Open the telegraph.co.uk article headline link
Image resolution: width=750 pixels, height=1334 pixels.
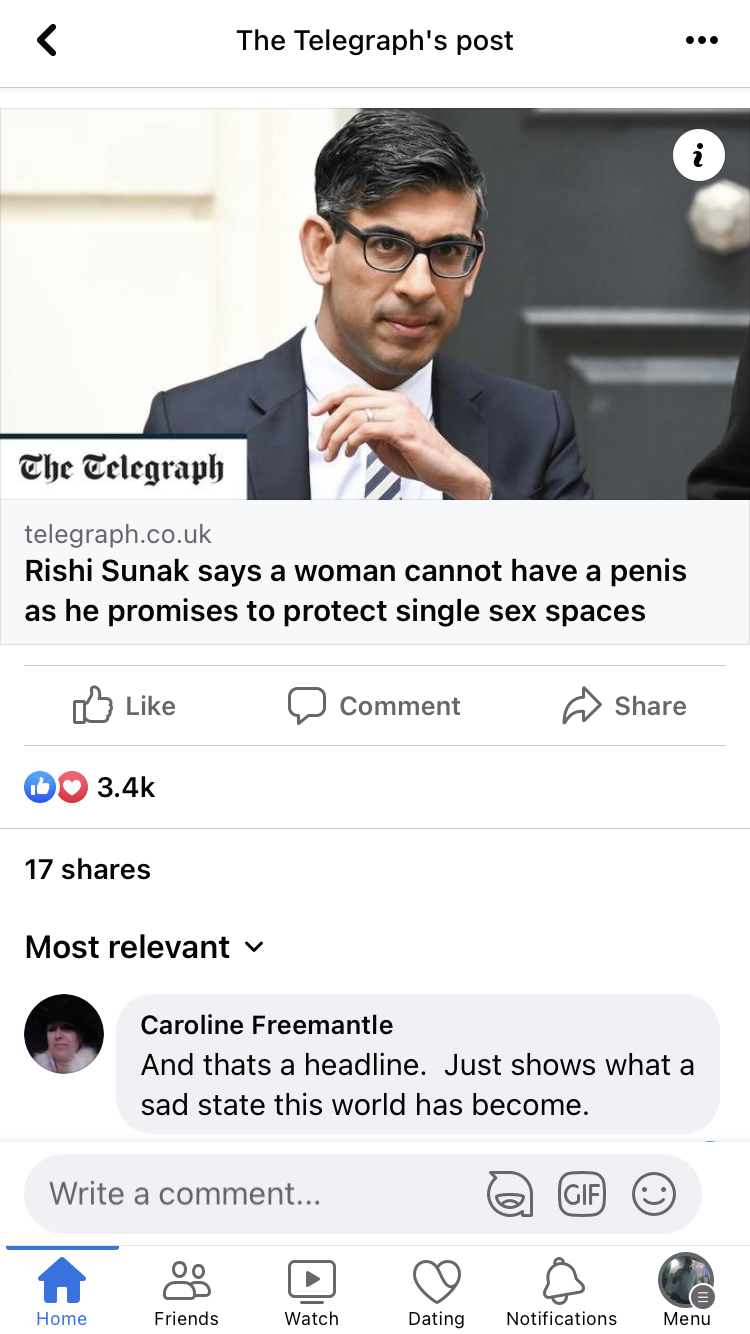(356, 590)
